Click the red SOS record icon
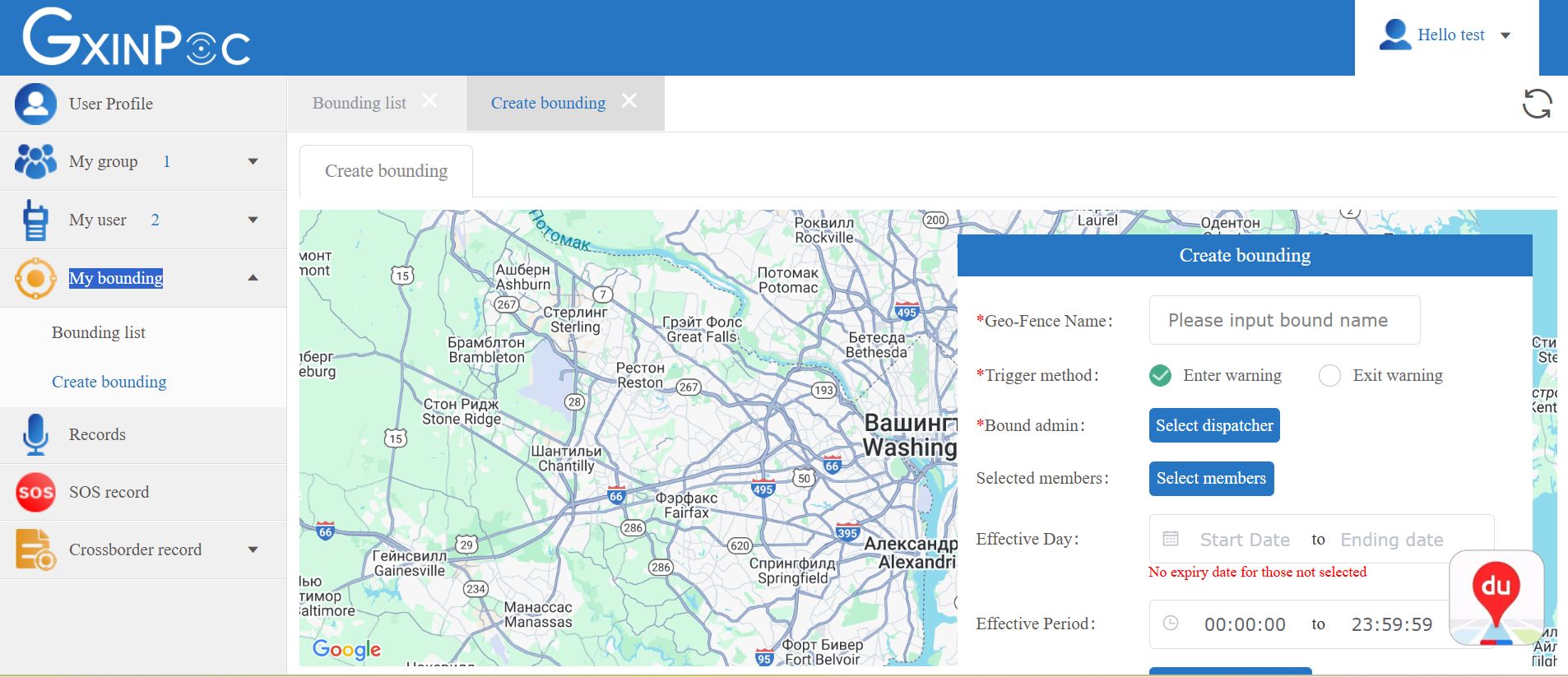This screenshot has width=1568, height=677. pos(35,492)
